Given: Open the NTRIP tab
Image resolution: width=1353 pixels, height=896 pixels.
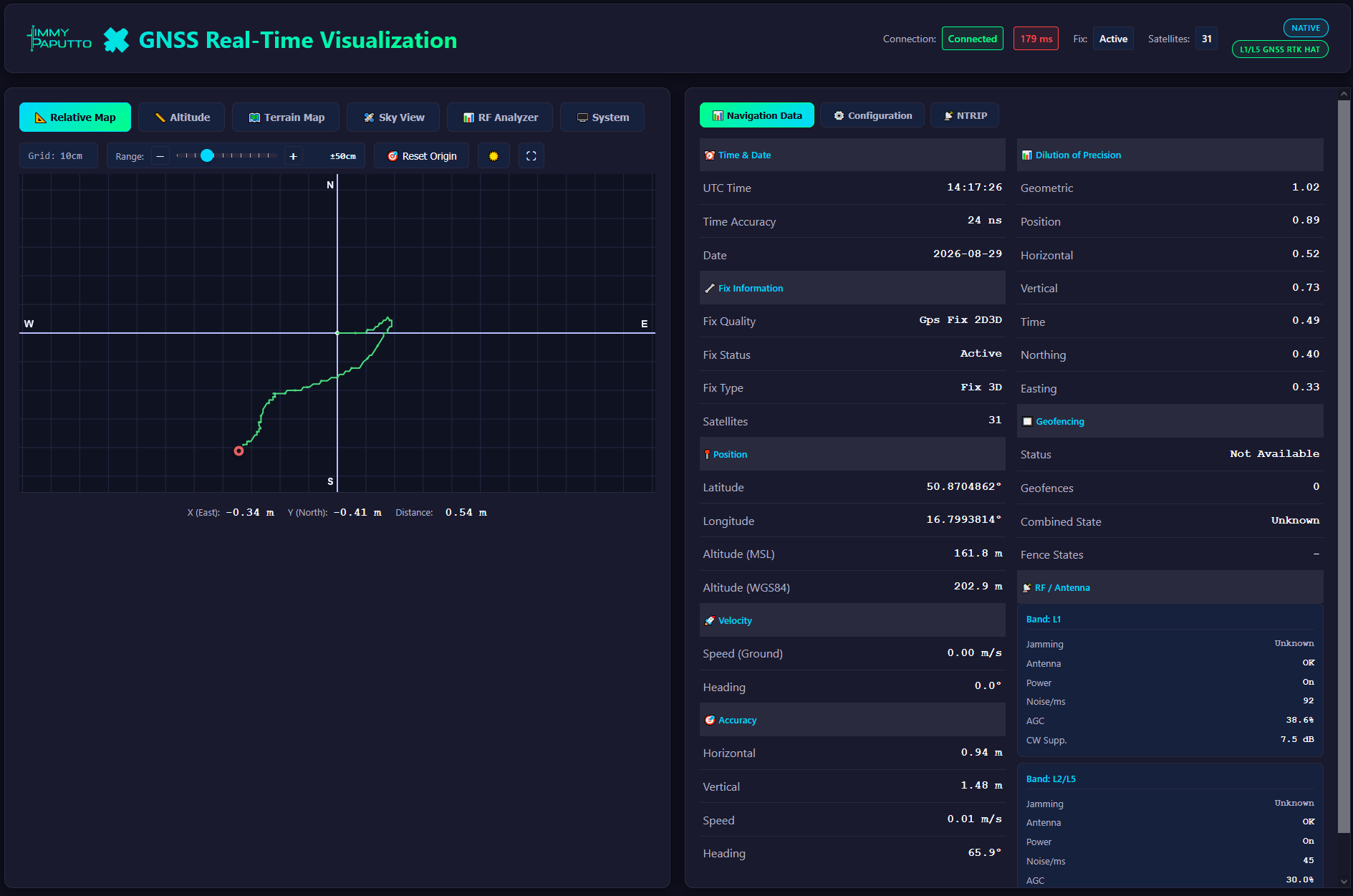Looking at the screenshot, I should 965,115.
